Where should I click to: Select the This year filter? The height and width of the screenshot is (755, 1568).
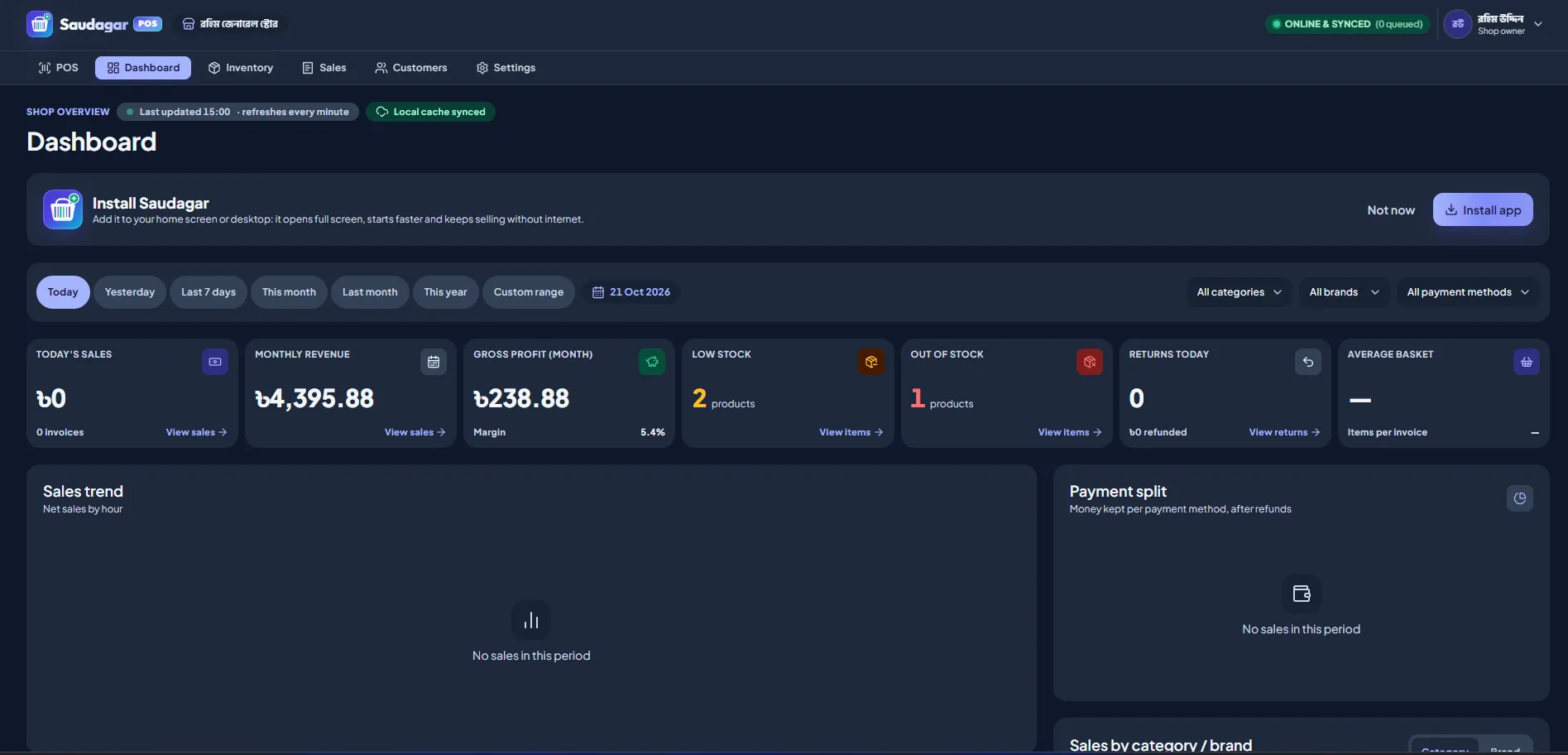coord(445,292)
